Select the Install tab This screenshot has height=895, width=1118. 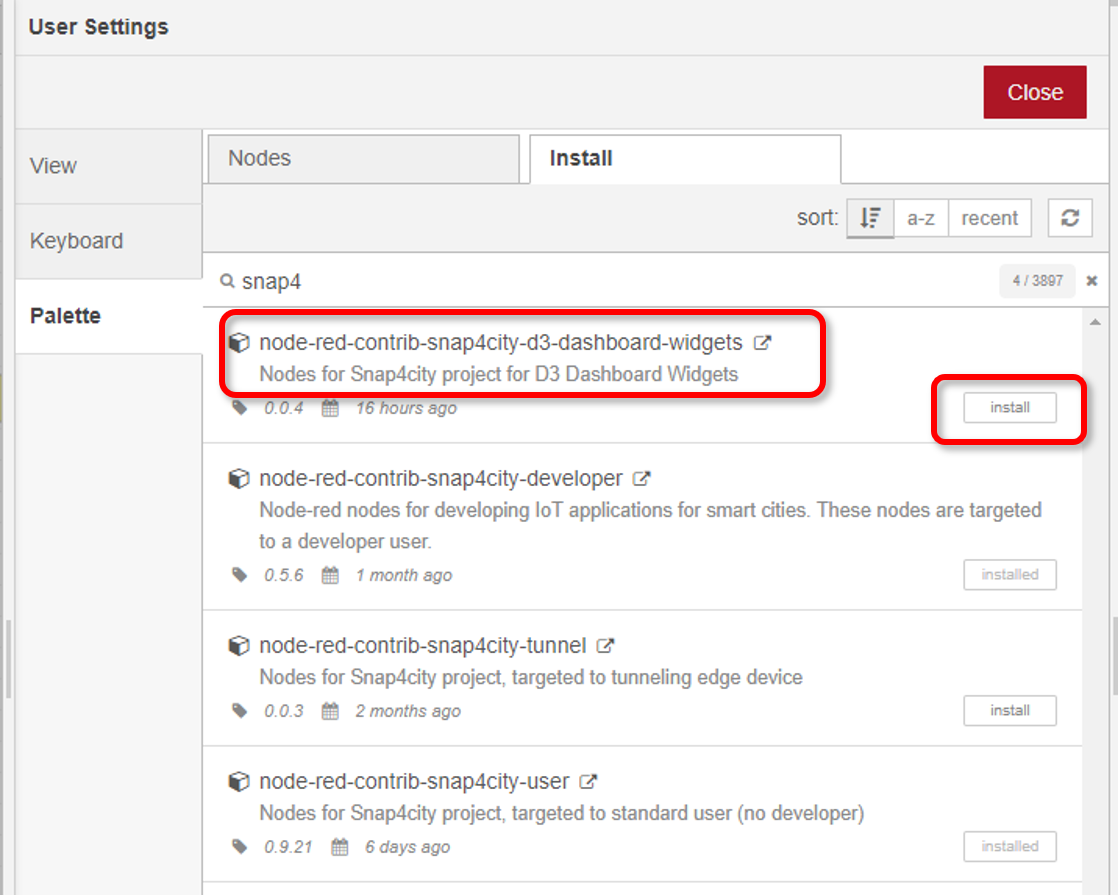click(684, 159)
